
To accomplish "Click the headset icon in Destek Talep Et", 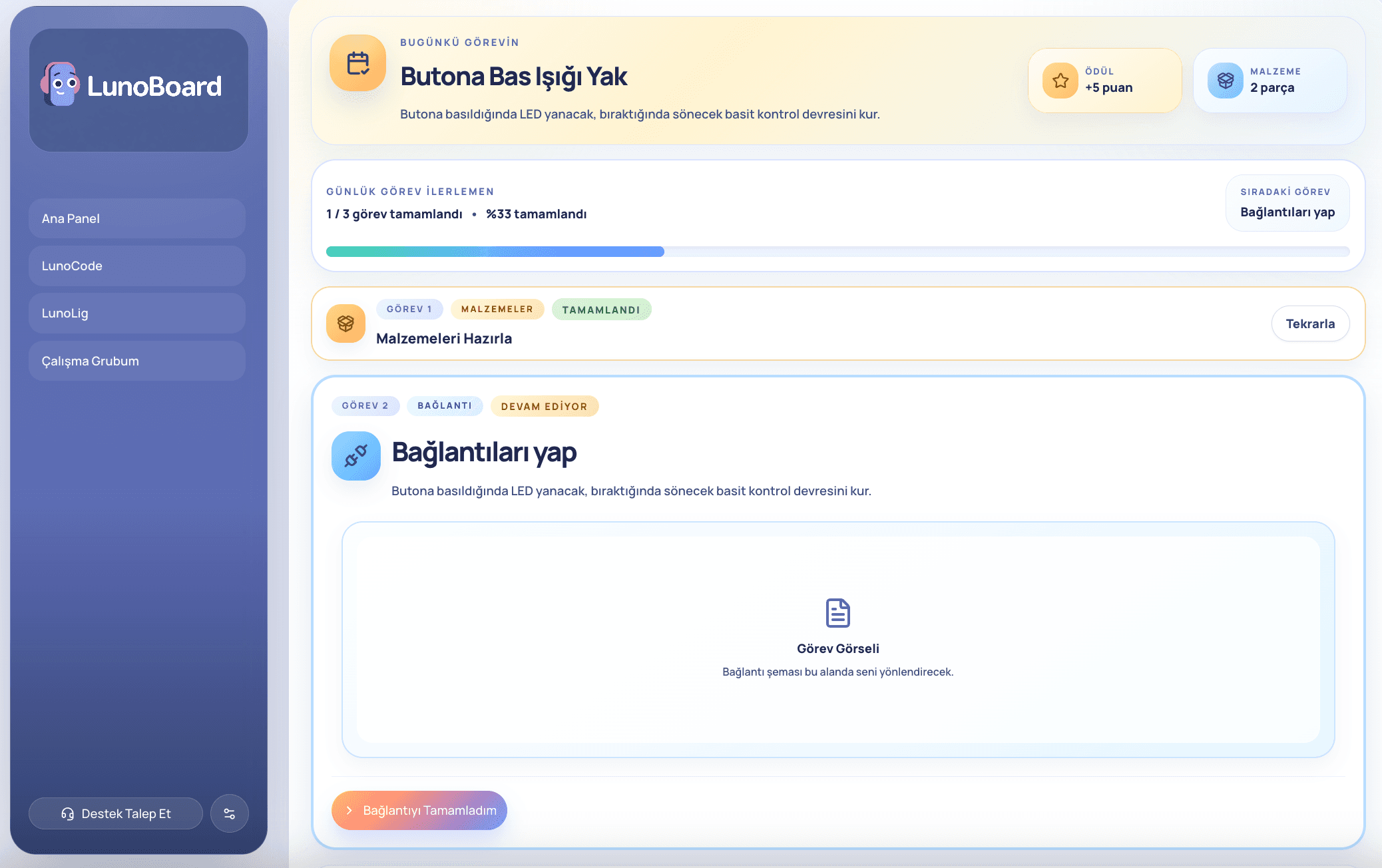I will click(67, 813).
